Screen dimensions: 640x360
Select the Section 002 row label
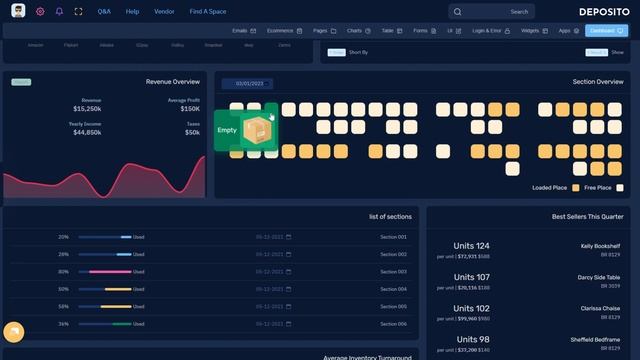tap(393, 254)
